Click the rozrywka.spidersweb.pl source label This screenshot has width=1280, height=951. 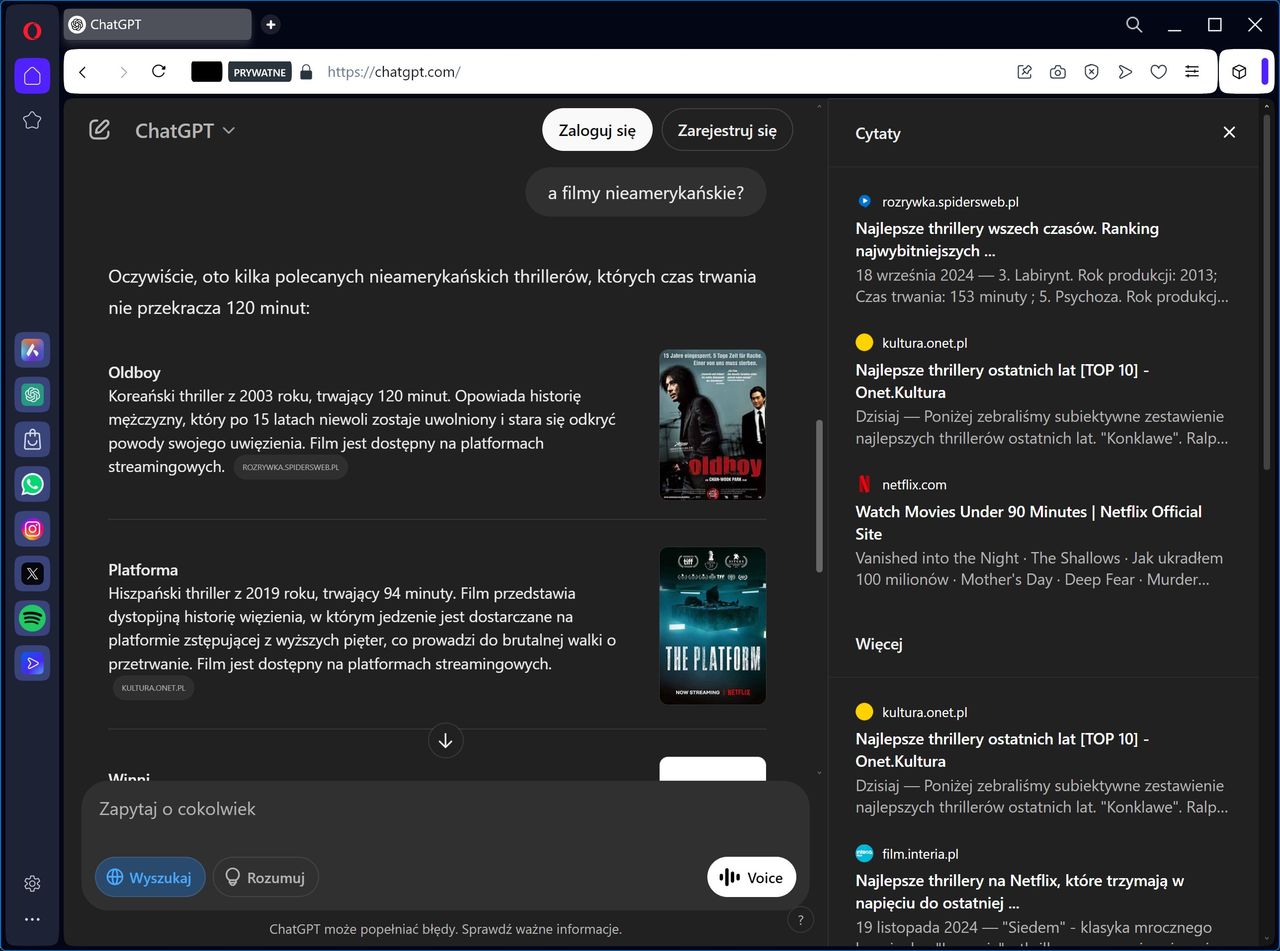click(950, 201)
